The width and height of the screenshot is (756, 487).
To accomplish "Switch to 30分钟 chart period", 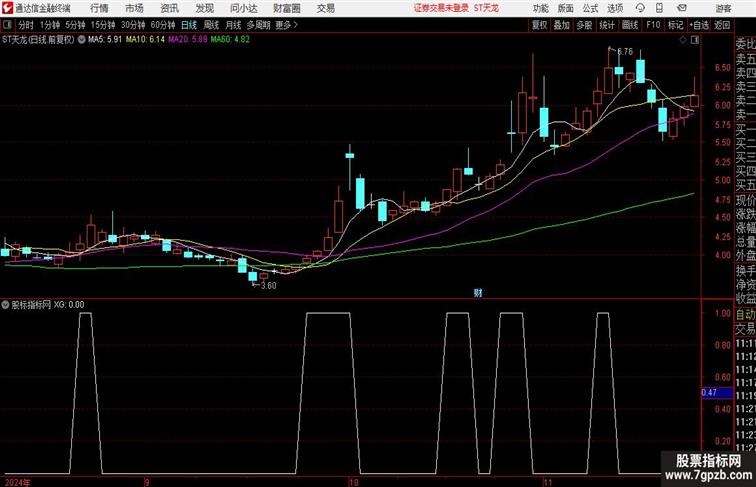I will tap(133, 25).
